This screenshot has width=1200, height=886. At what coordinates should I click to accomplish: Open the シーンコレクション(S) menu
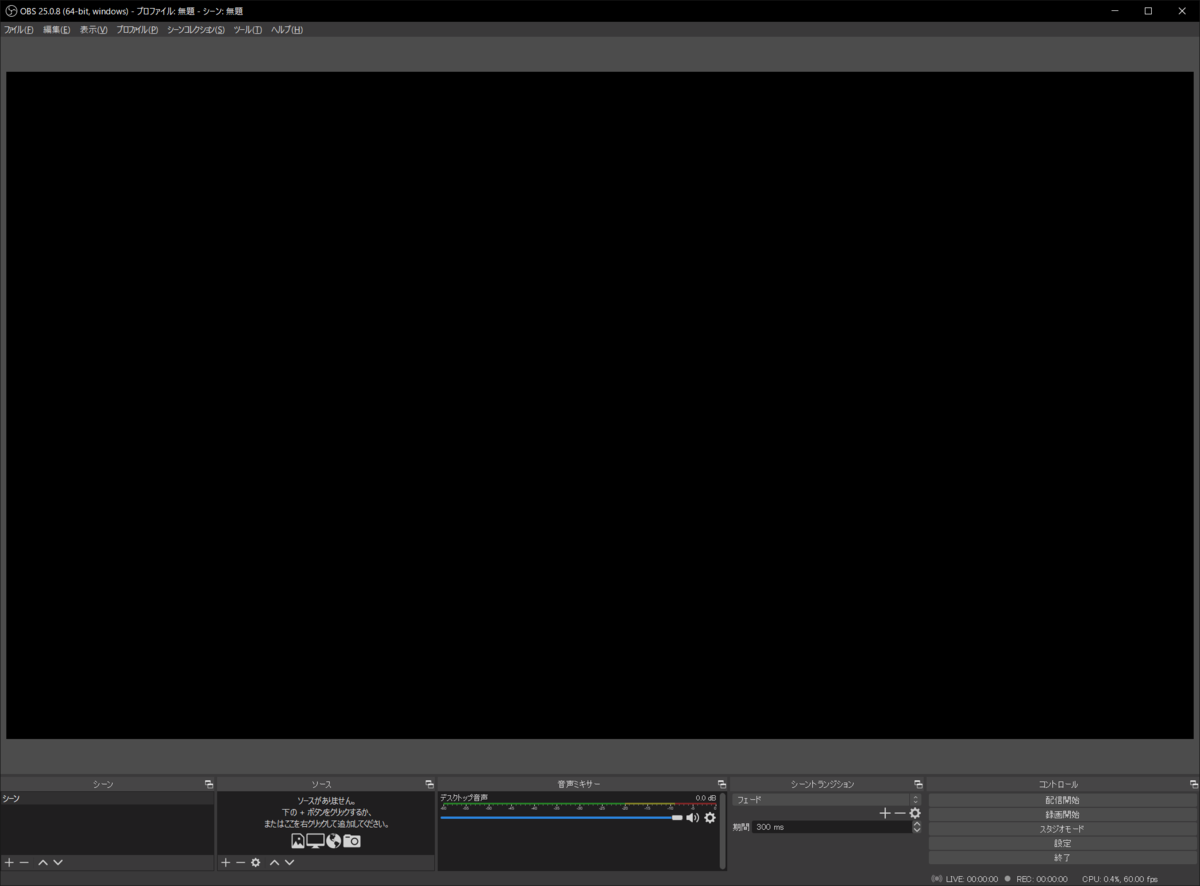click(x=196, y=30)
